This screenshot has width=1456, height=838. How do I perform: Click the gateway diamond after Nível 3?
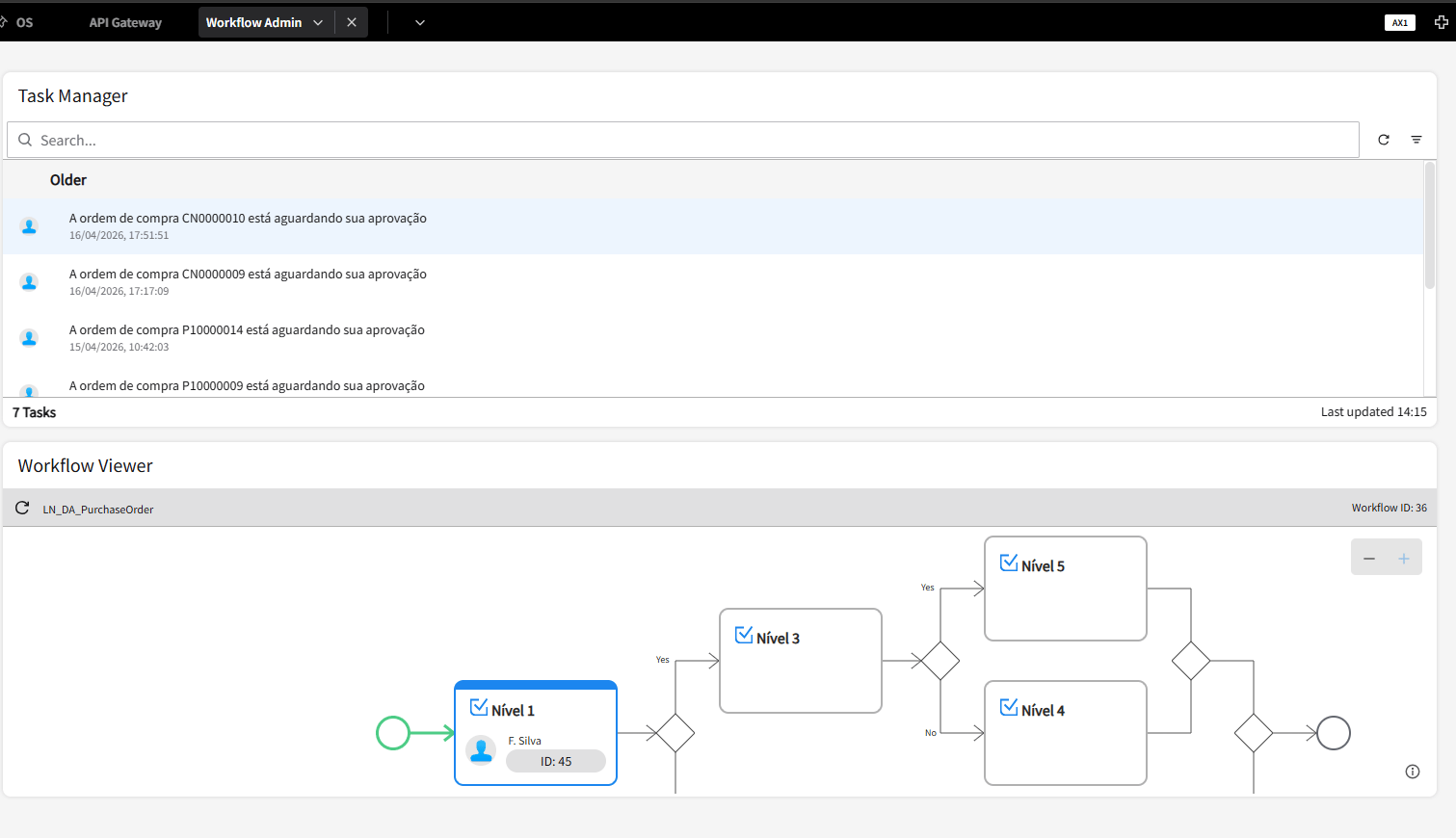(940, 661)
